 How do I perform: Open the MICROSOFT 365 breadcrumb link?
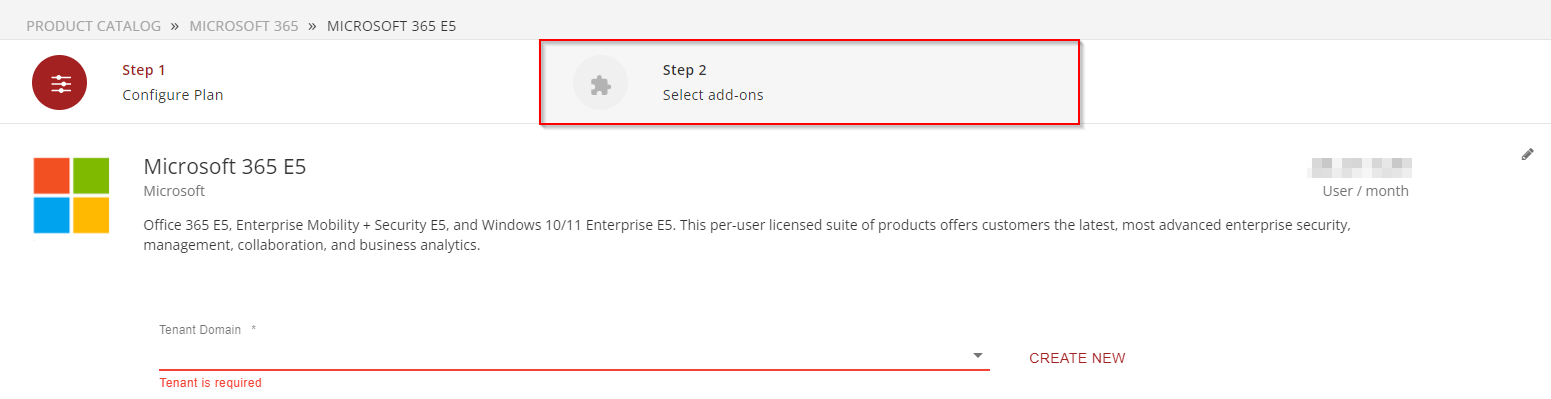coord(244,26)
